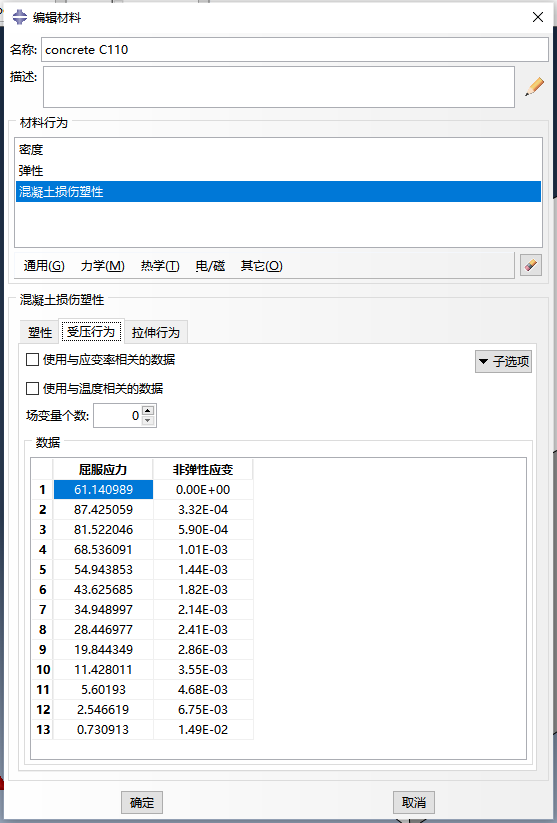The width and height of the screenshot is (557, 823).
Task: Select the cell with 1.82E-03
Action: [x=203, y=589]
